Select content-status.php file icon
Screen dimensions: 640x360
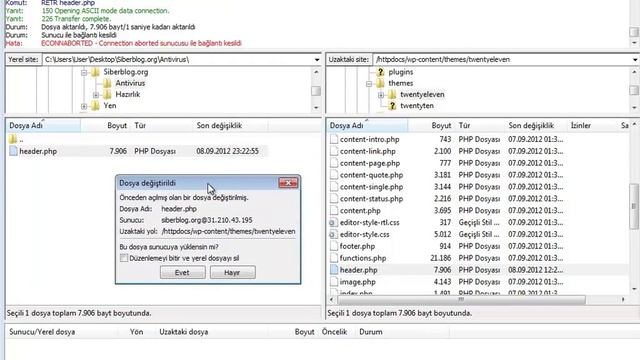click(334, 198)
